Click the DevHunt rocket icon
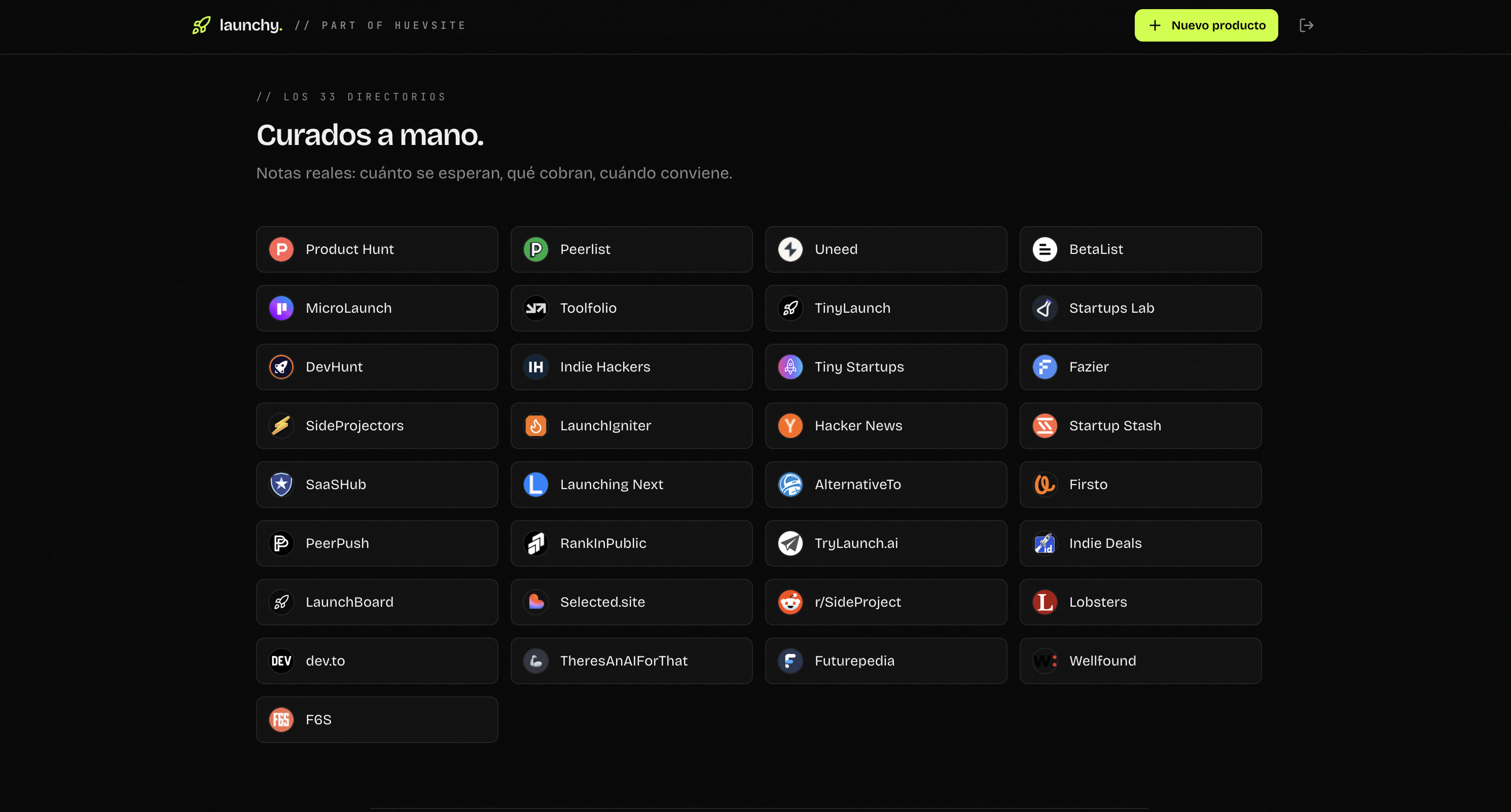This screenshot has height=812, width=1511. (x=281, y=367)
